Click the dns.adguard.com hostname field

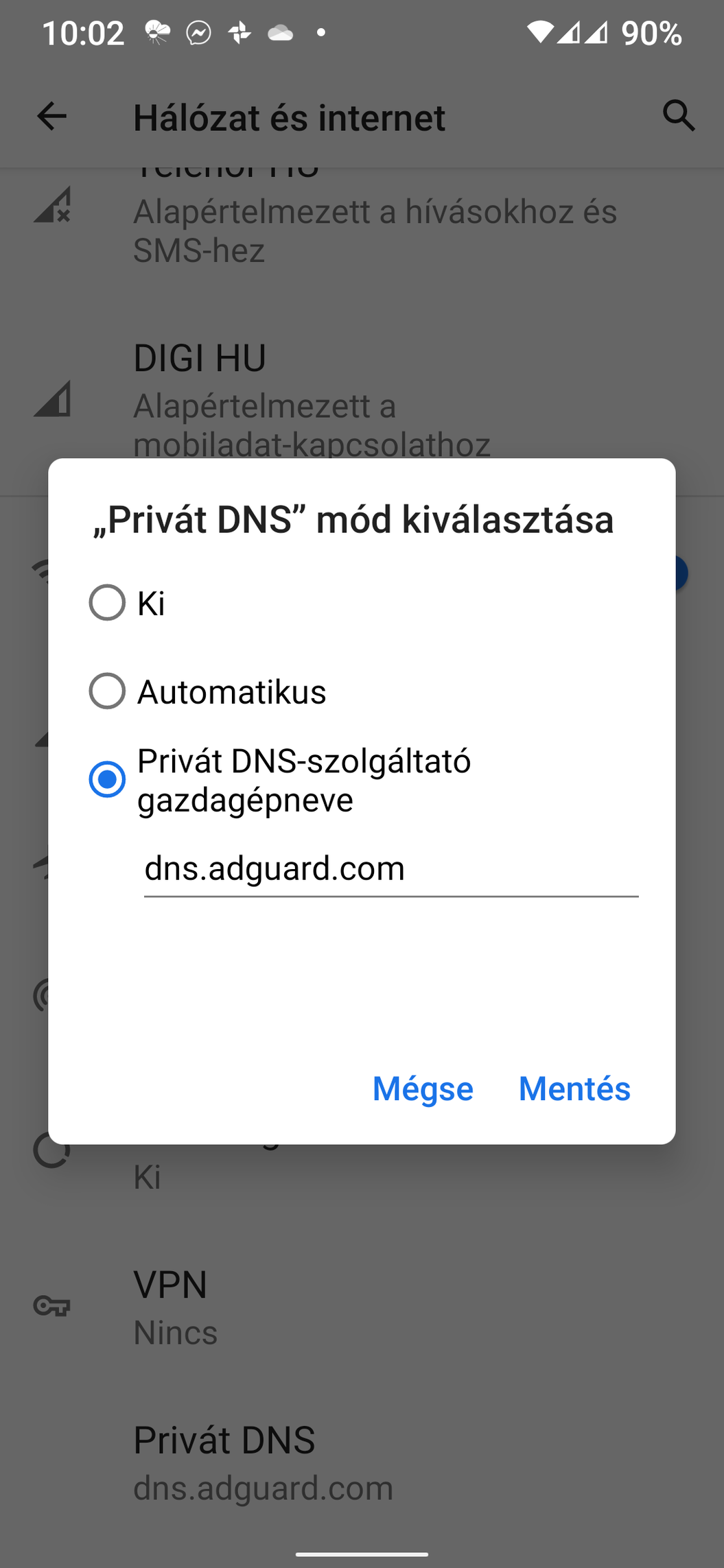tap(391, 870)
